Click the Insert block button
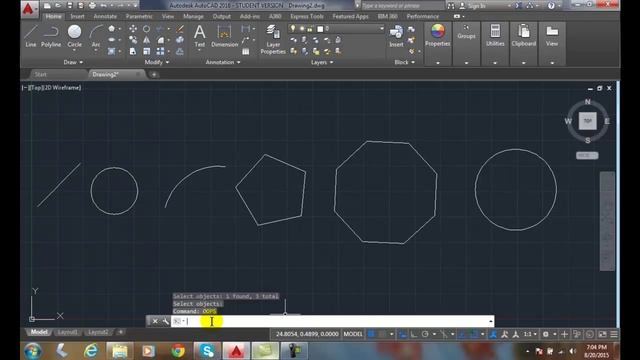Image resolution: width=640 pixels, height=360 pixels. 396,36
